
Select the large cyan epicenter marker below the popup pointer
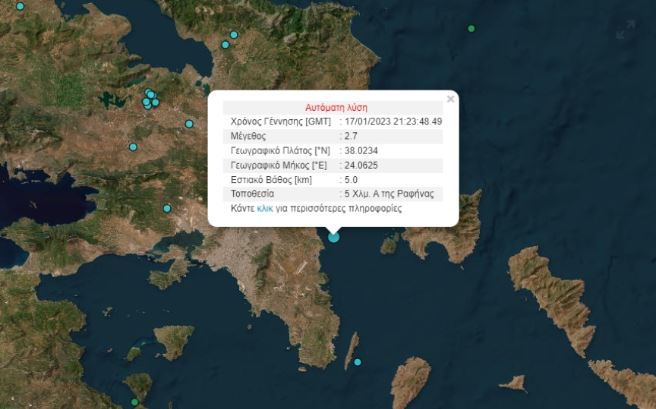(x=334, y=236)
